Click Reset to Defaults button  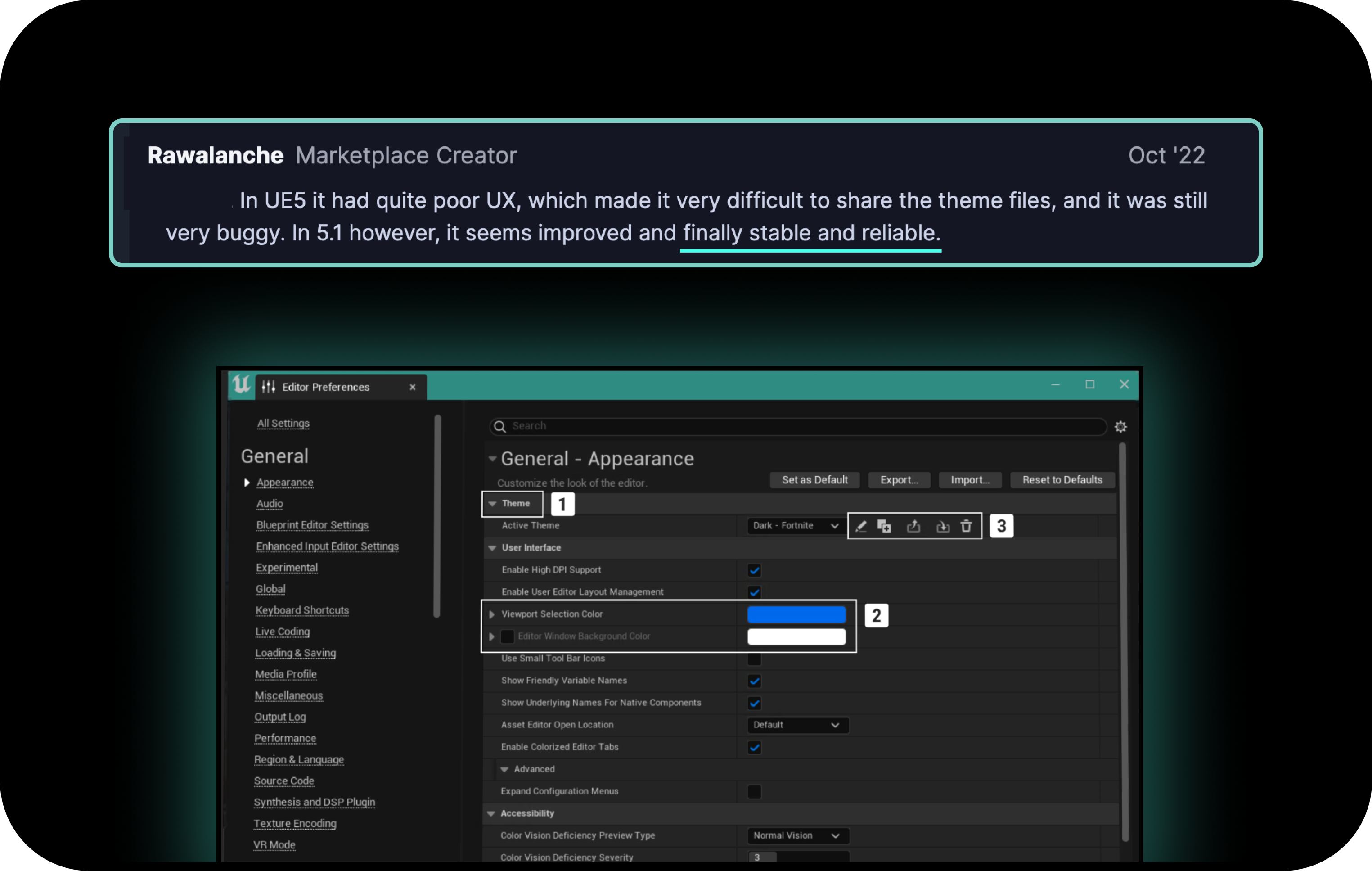[1062, 480]
